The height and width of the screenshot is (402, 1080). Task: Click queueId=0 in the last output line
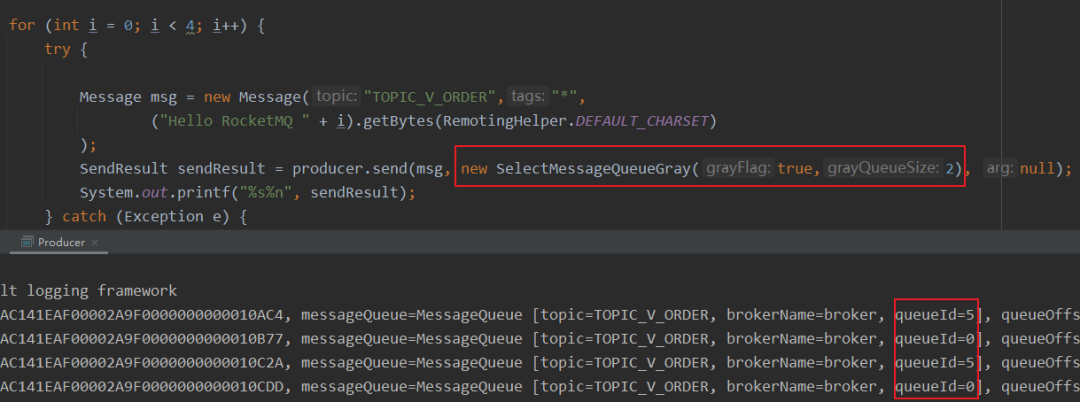(x=935, y=388)
